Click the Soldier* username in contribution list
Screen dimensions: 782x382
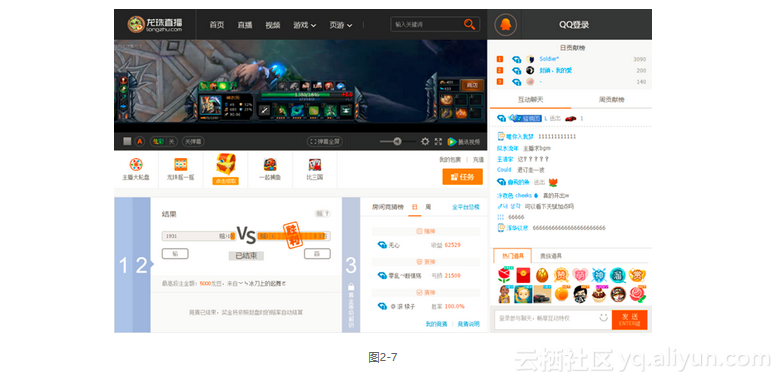pyautogui.click(x=549, y=59)
